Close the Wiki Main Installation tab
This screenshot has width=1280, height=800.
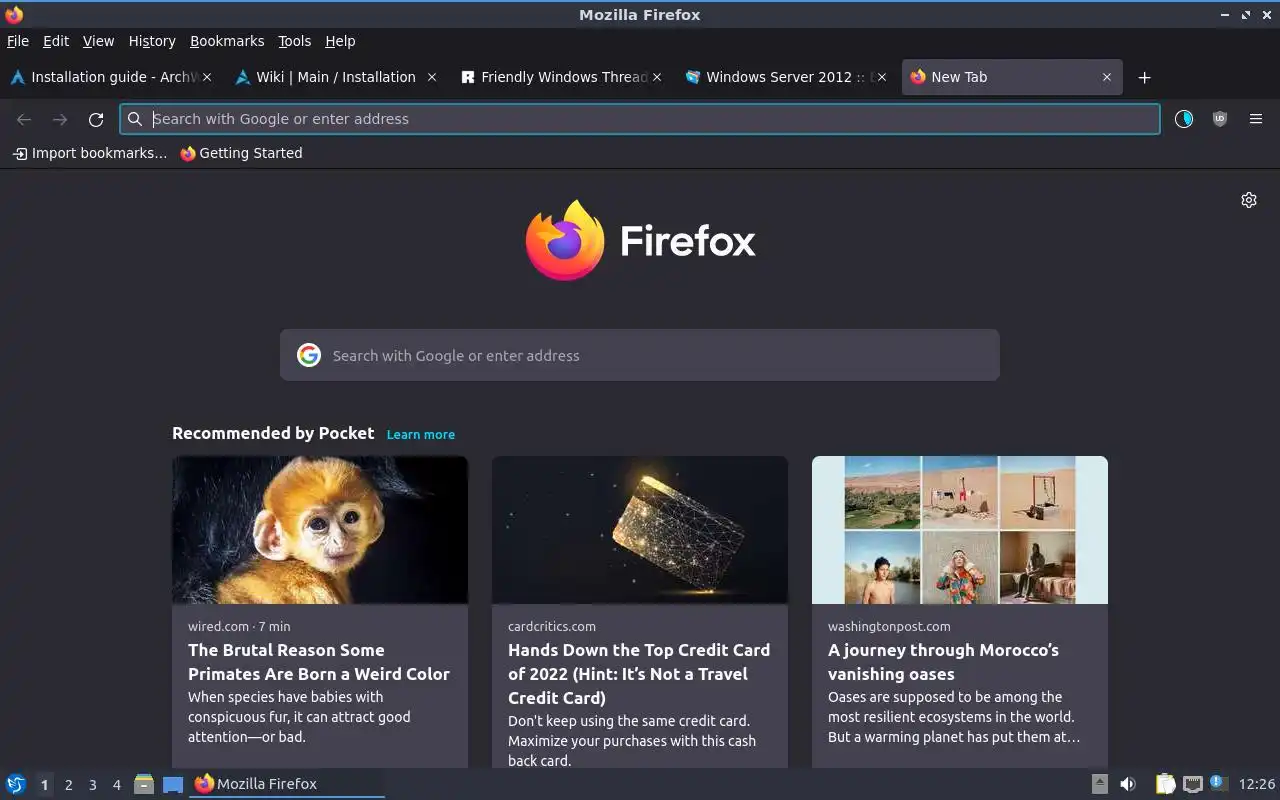point(432,77)
